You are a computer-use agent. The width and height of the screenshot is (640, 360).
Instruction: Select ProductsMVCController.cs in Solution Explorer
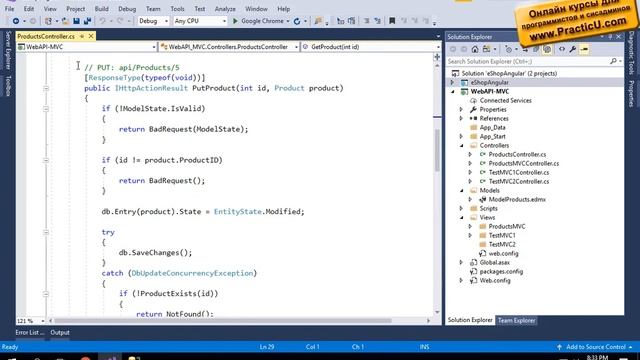point(524,164)
